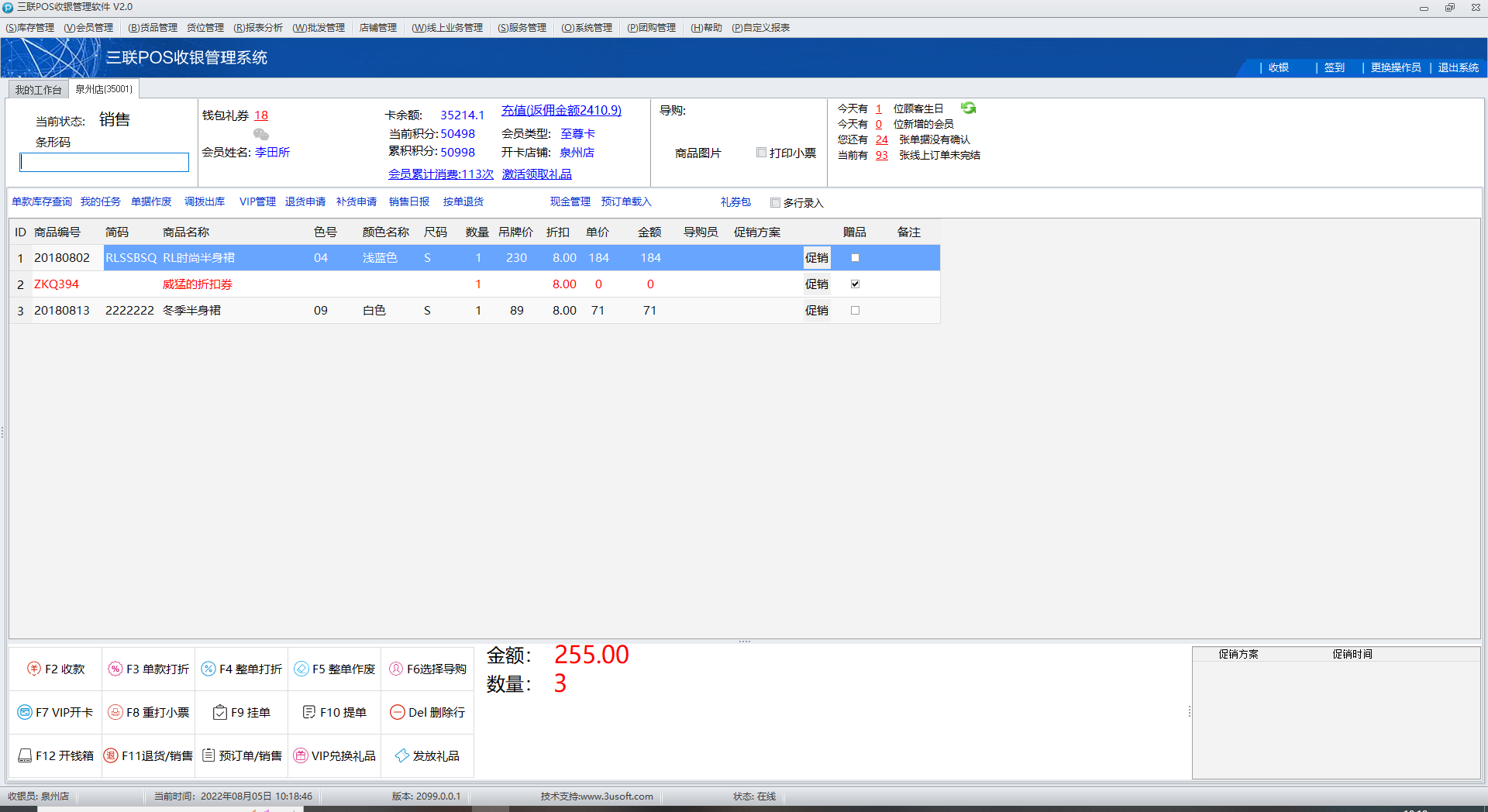Click the 发放礼品 hand icon
Image resolution: width=1488 pixels, height=812 pixels.
tap(401, 755)
